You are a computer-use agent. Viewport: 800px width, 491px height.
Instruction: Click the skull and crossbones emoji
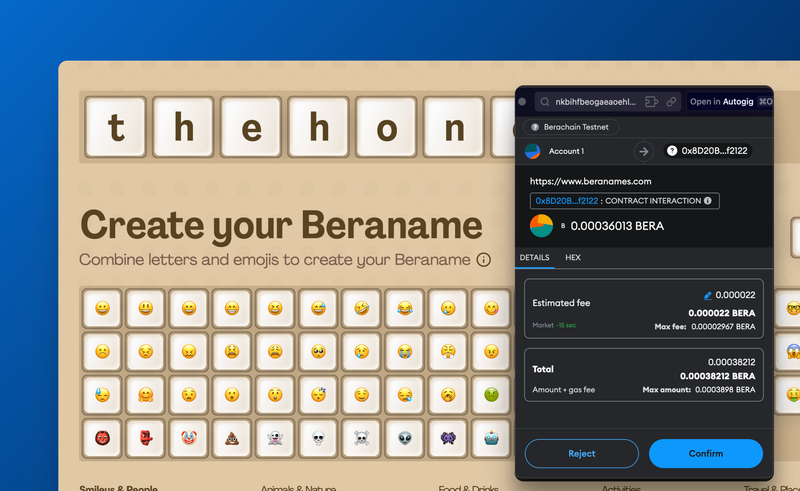point(361,438)
